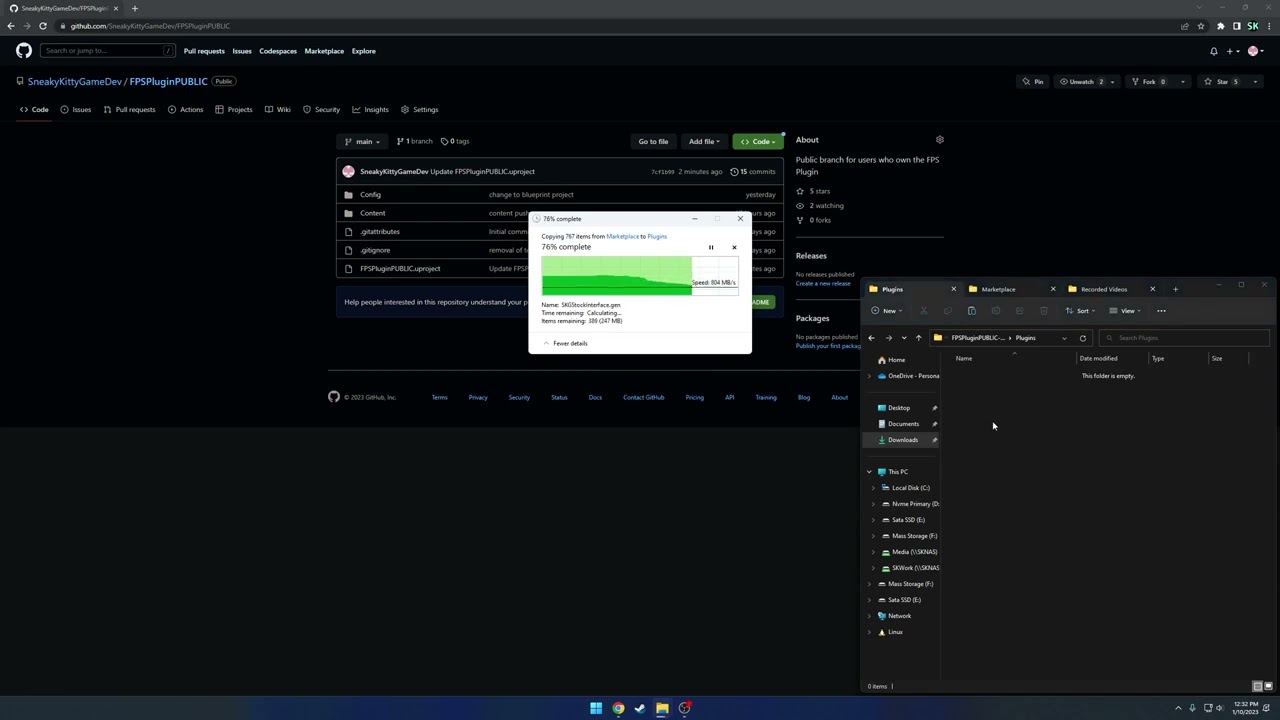Open Windows Start menu
This screenshot has width=1280, height=720.
(596, 708)
